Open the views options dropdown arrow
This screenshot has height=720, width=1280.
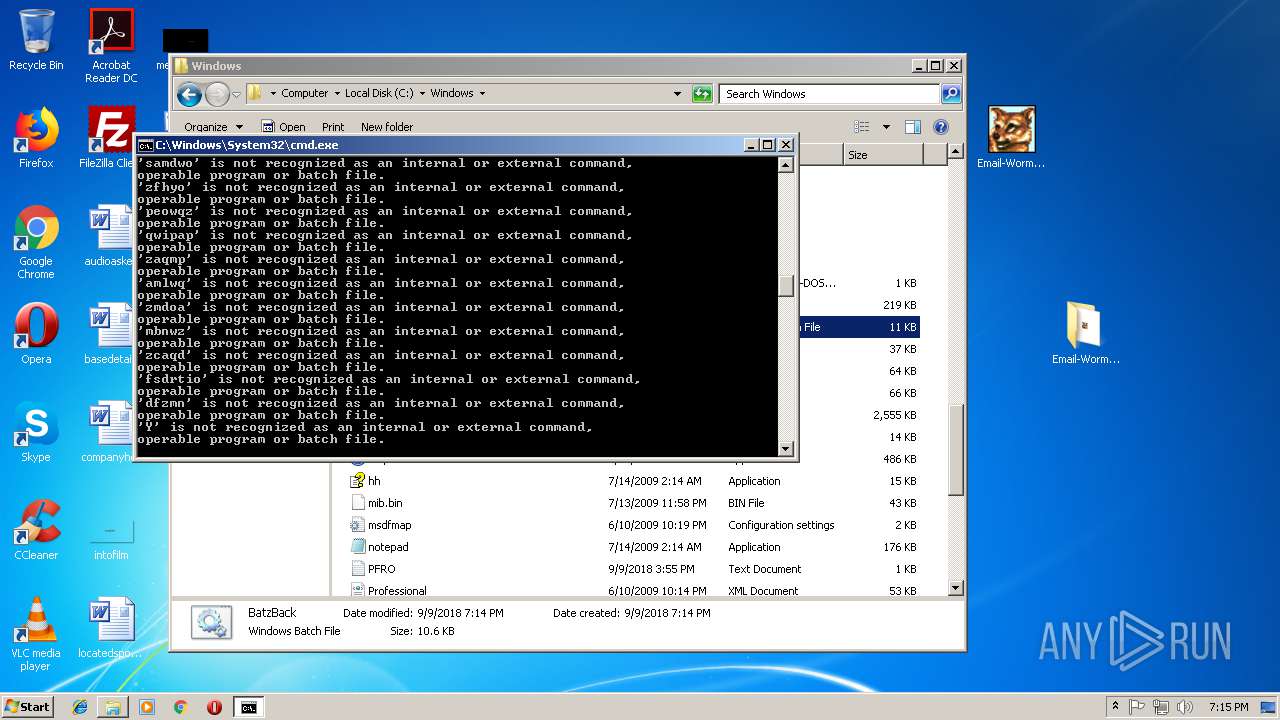point(886,127)
